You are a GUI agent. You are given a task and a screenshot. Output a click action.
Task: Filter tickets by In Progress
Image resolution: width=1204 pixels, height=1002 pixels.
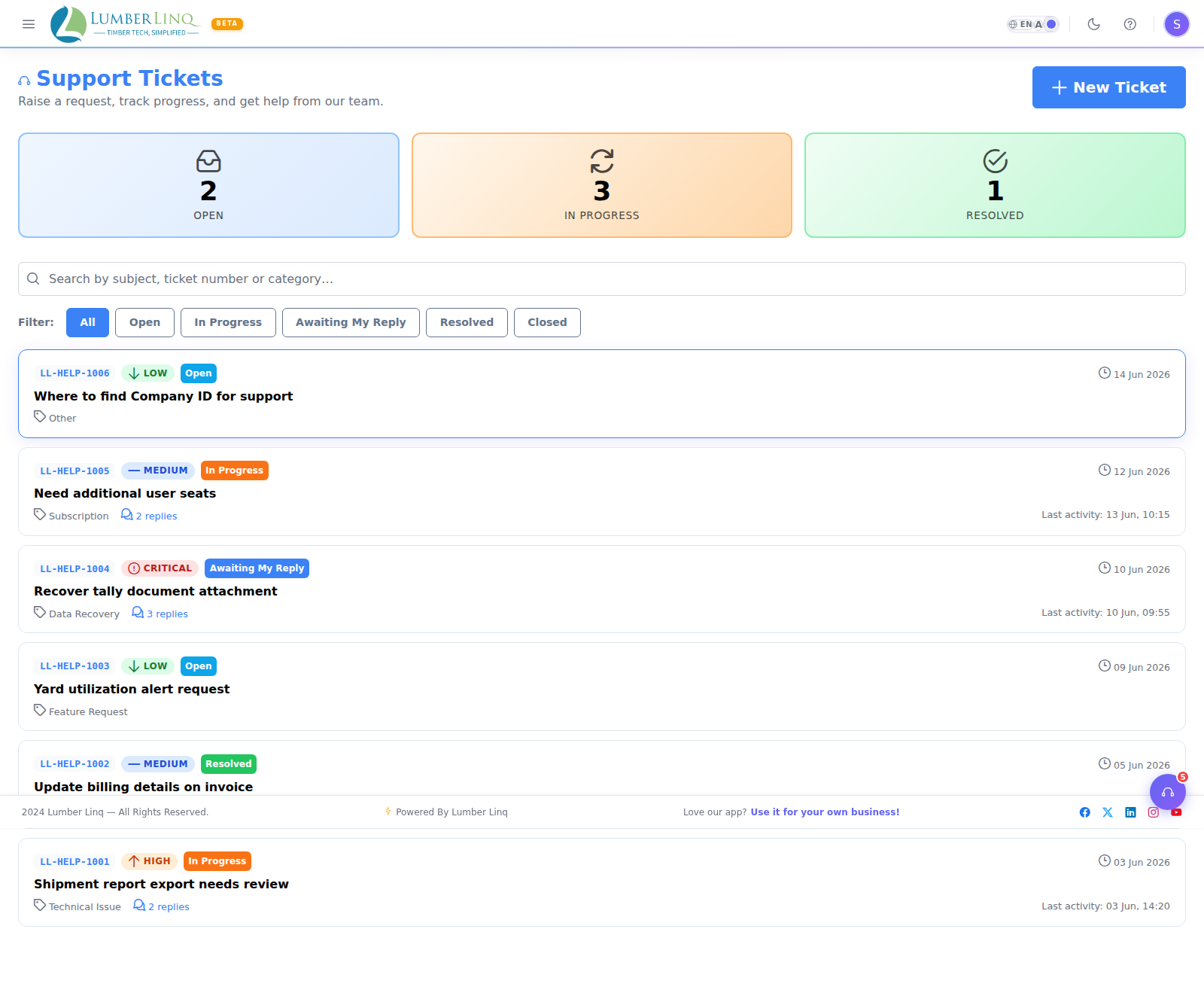[228, 322]
